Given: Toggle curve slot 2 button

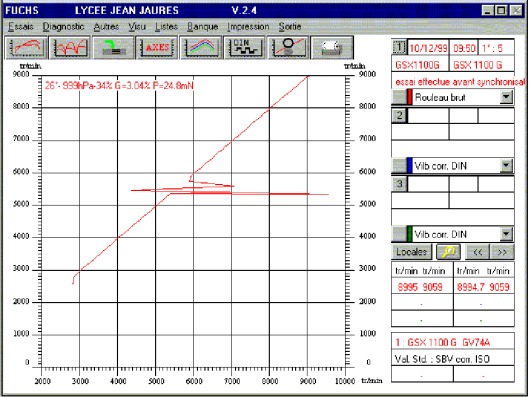Looking at the screenshot, I should coord(399,116).
